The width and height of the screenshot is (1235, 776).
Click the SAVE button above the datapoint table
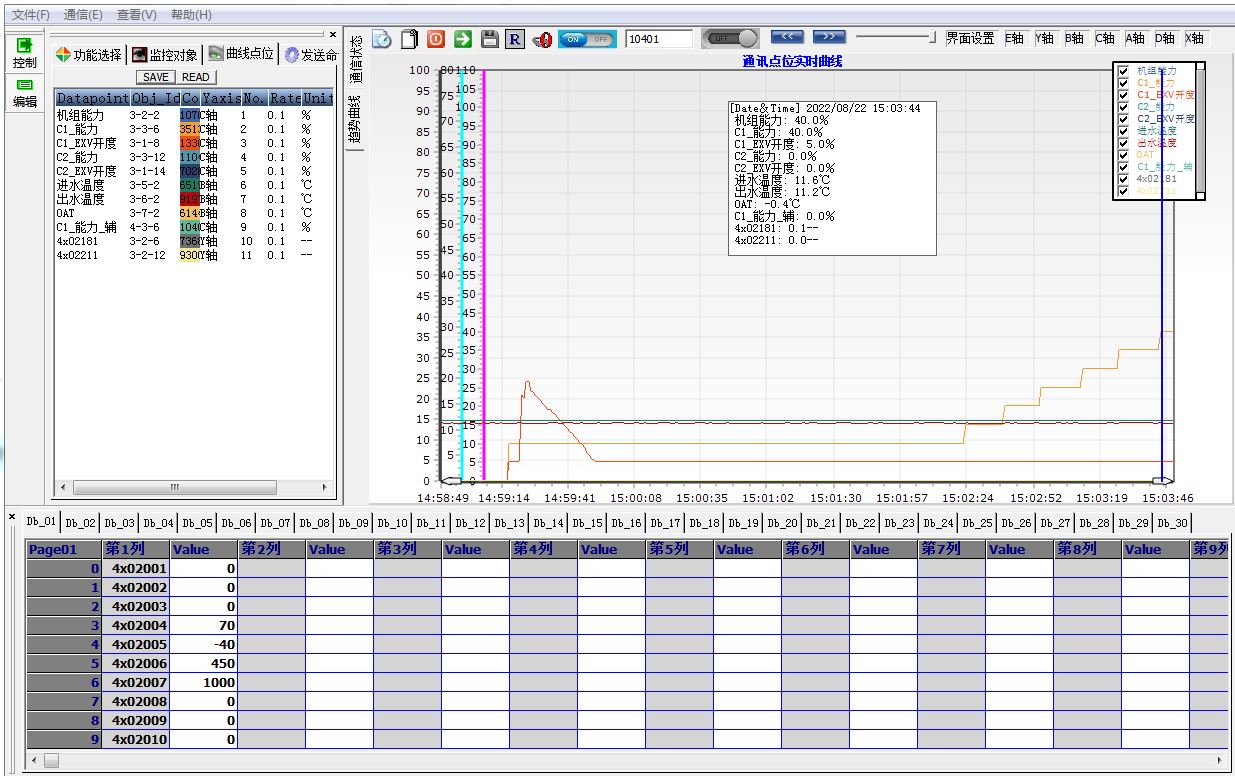pos(156,77)
